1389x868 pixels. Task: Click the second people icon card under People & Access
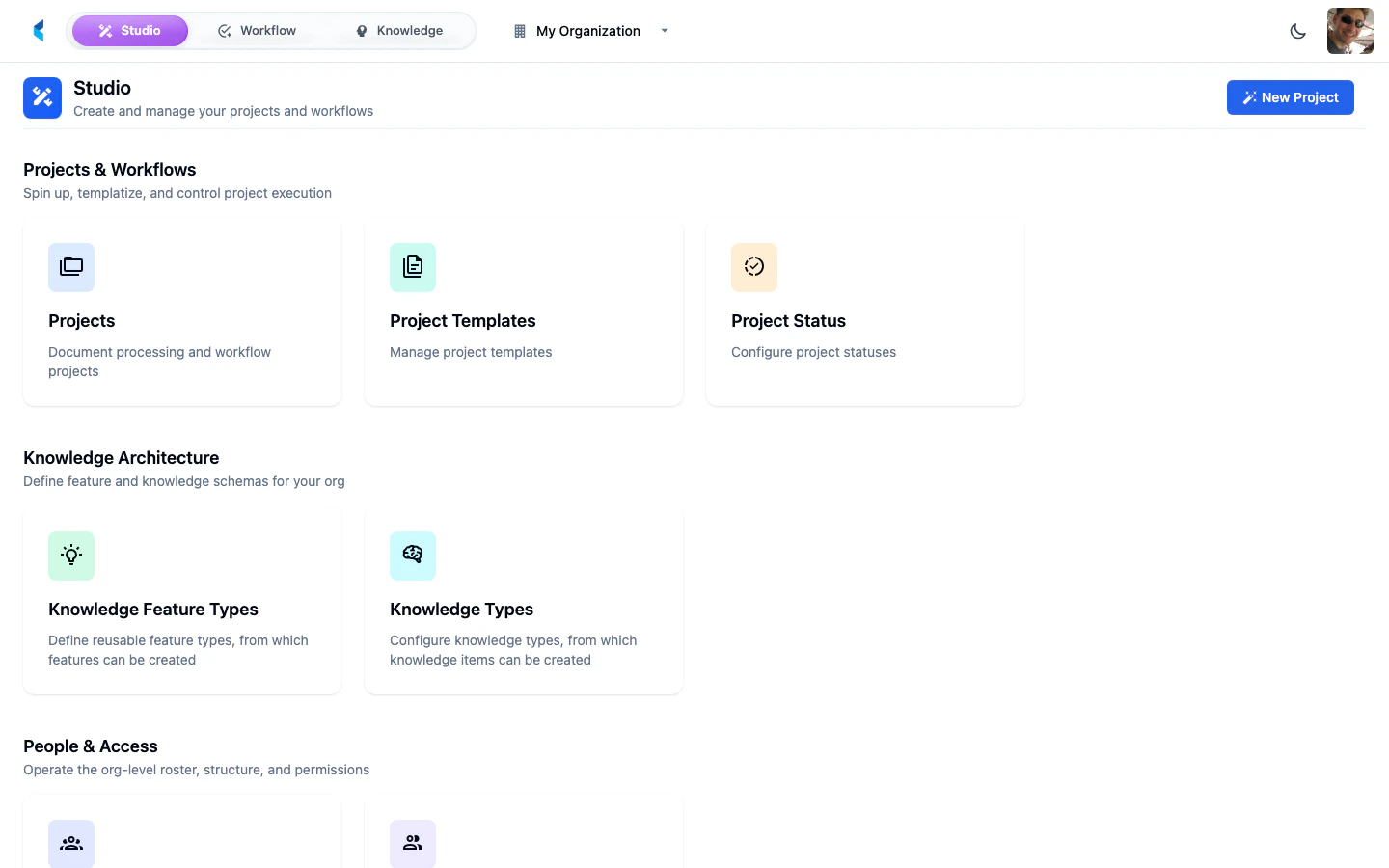(413, 843)
